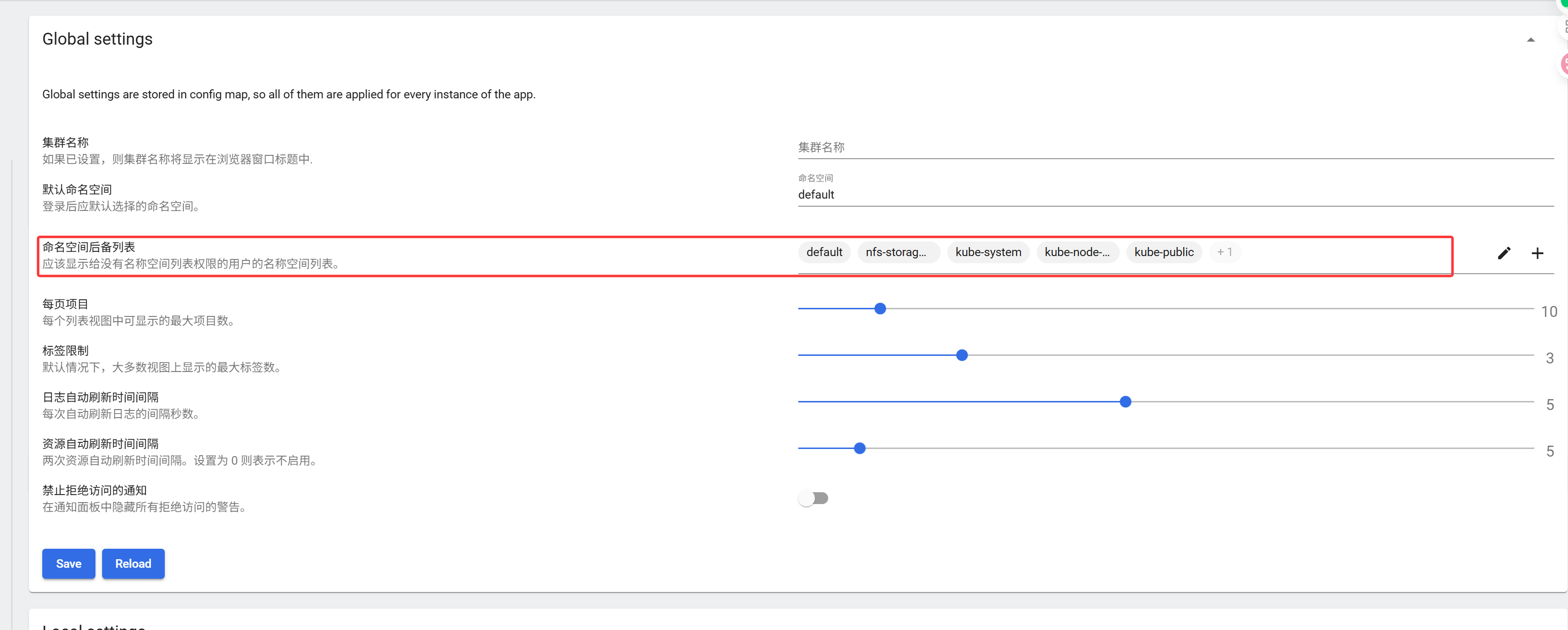1568x630 pixels.
Task: Click the default namespace input field
Action: (x=1175, y=194)
